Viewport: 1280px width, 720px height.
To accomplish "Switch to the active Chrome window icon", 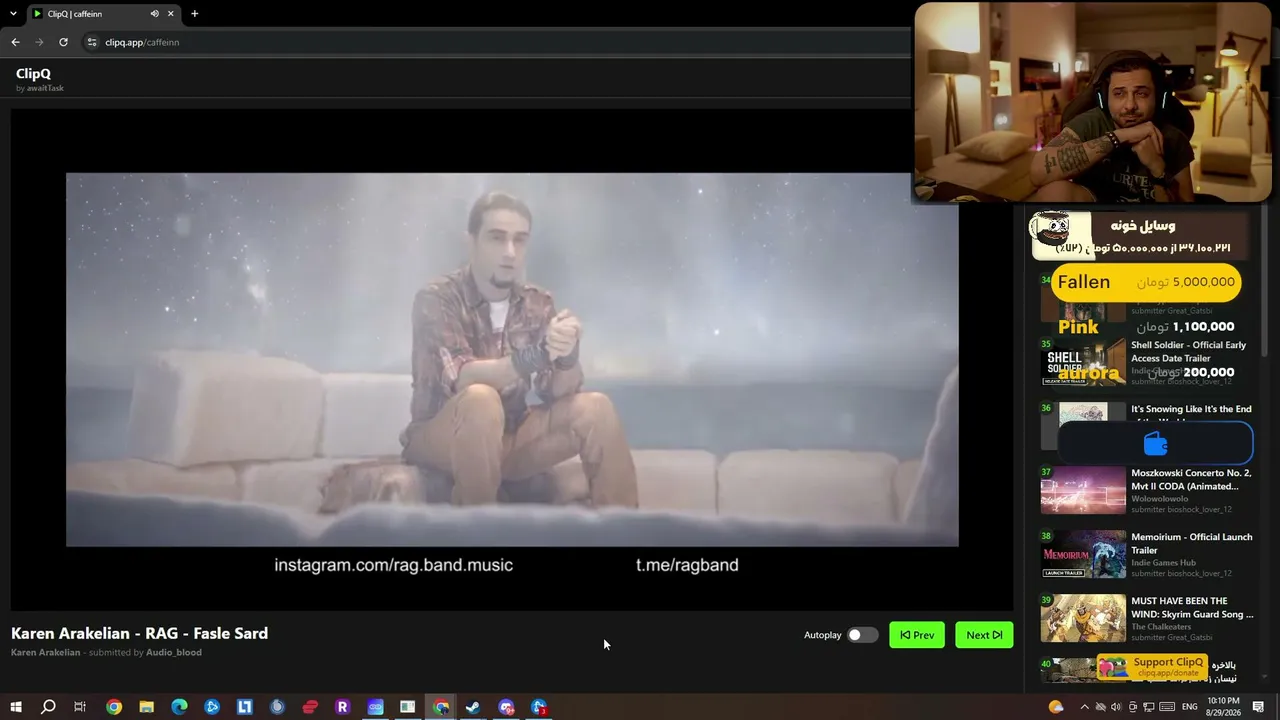I will coord(440,707).
